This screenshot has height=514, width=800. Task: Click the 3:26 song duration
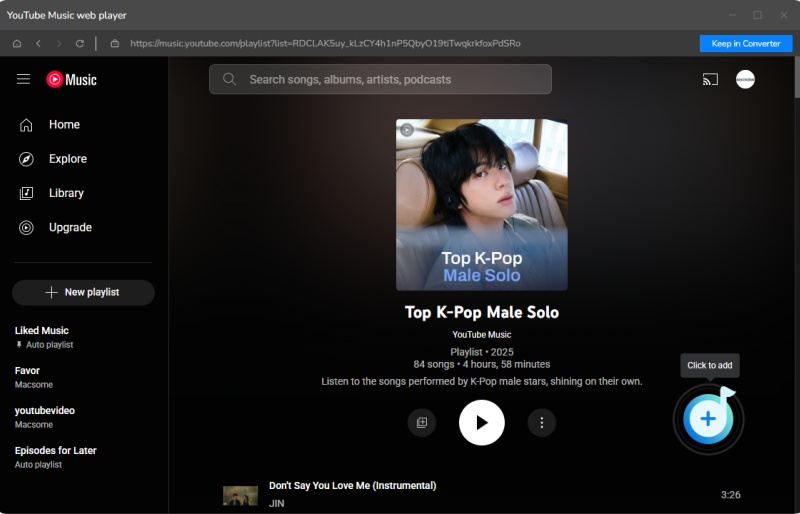coord(730,495)
